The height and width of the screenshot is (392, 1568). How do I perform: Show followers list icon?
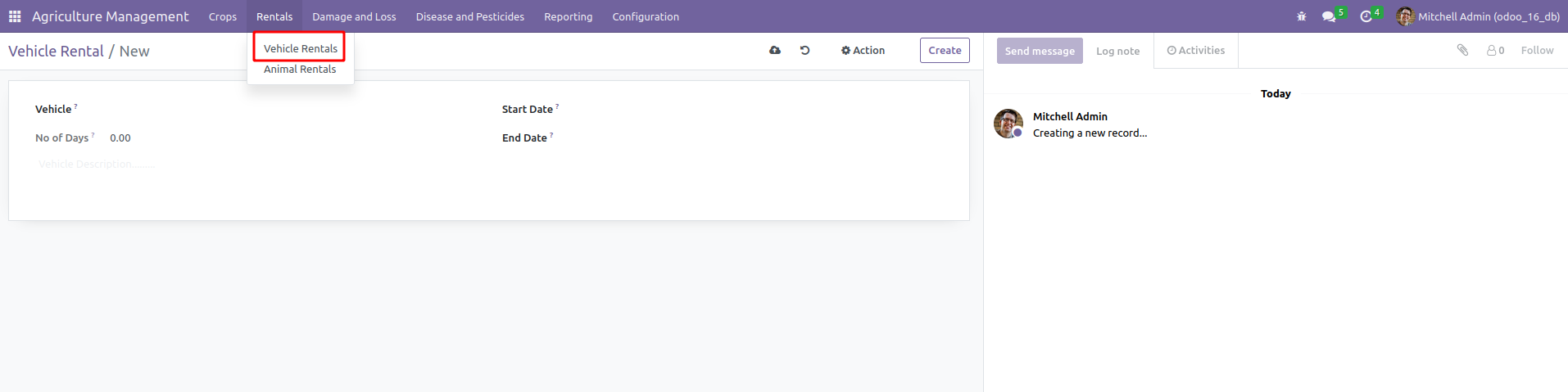pos(1495,51)
